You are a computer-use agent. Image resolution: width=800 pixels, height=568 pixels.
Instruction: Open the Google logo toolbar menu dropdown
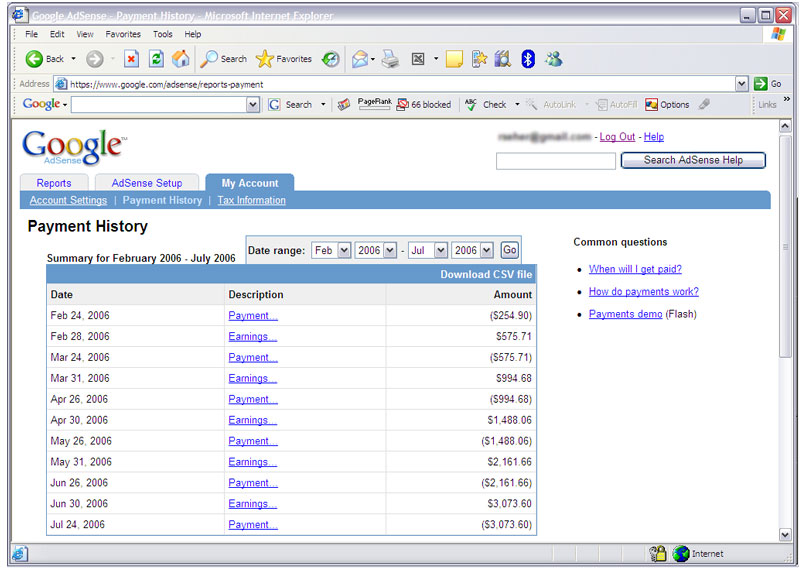coord(65,105)
